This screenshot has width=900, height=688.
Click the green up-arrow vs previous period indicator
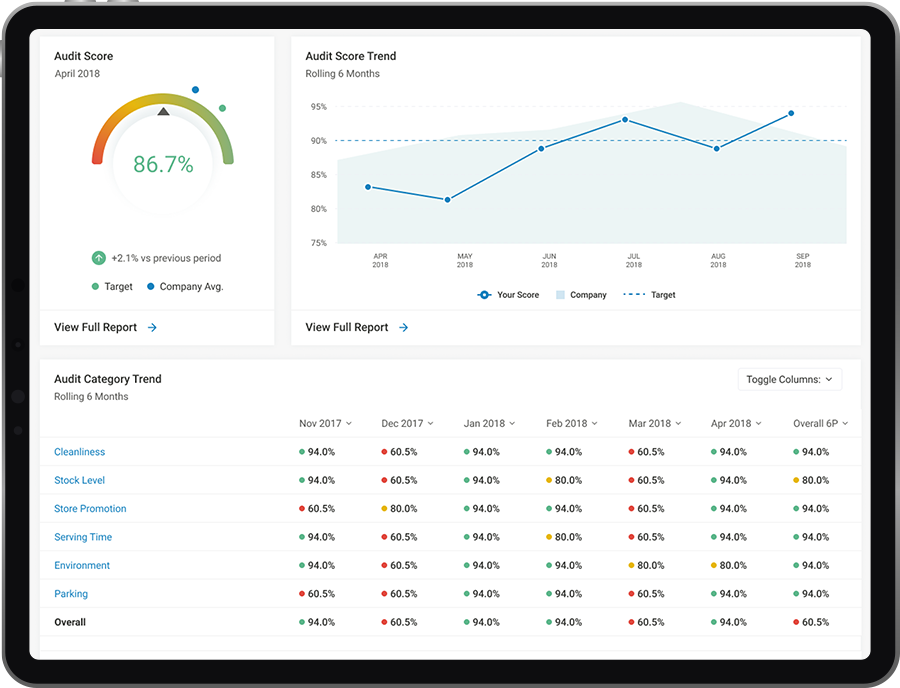[99, 258]
